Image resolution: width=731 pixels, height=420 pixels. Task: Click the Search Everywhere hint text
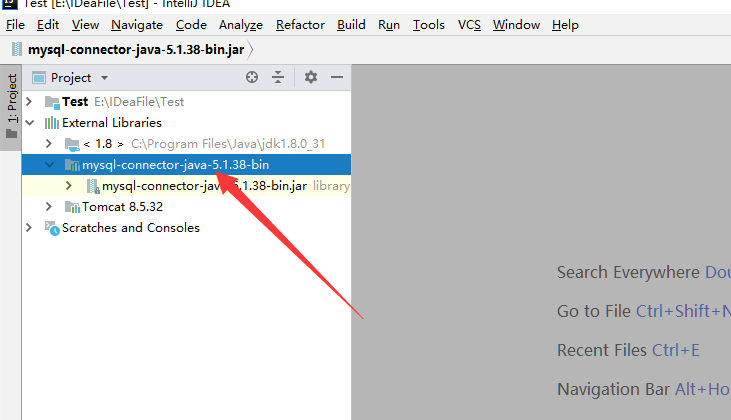pos(628,272)
